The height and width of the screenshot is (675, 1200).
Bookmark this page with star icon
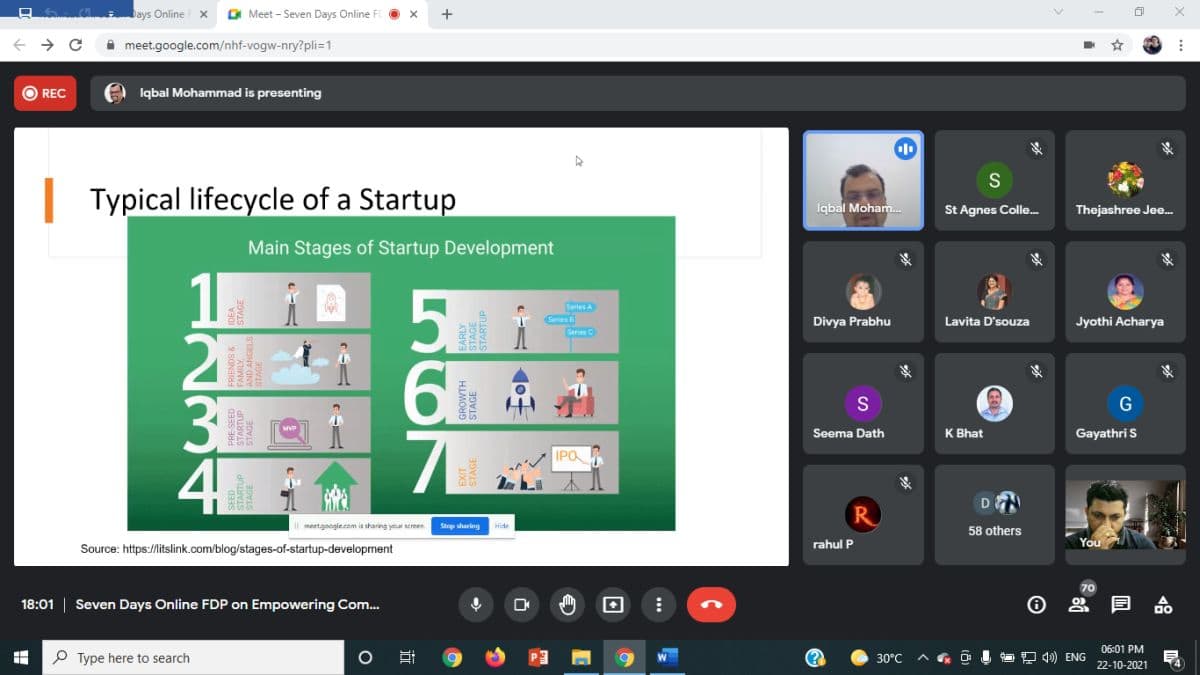[1117, 45]
